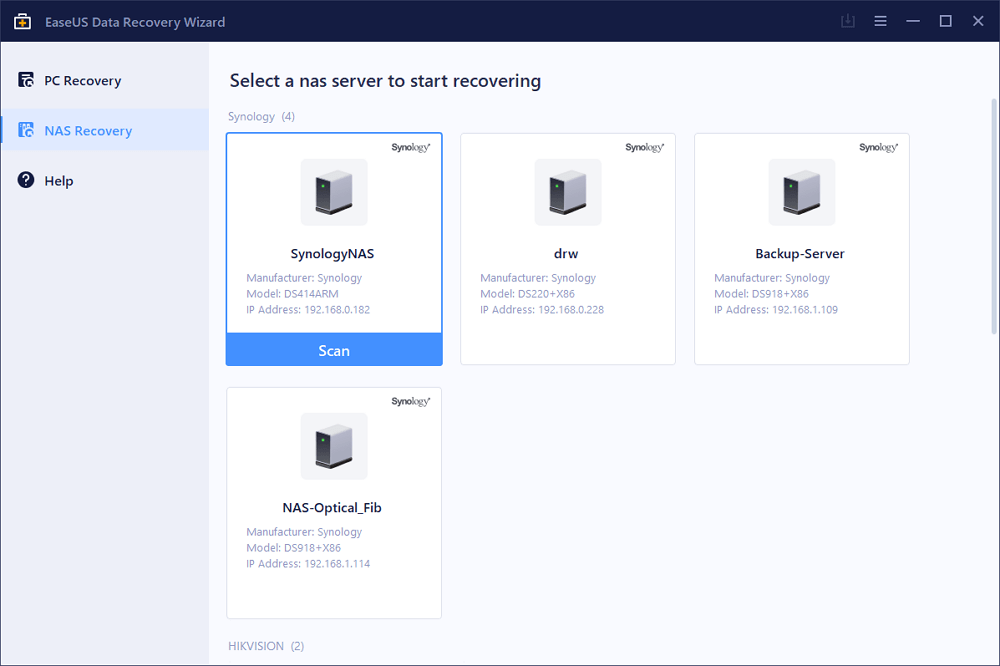Image resolution: width=1000 pixels, height=666 pixels.
Task: Maximize the EaseUS window
Action: click(945, 21)
